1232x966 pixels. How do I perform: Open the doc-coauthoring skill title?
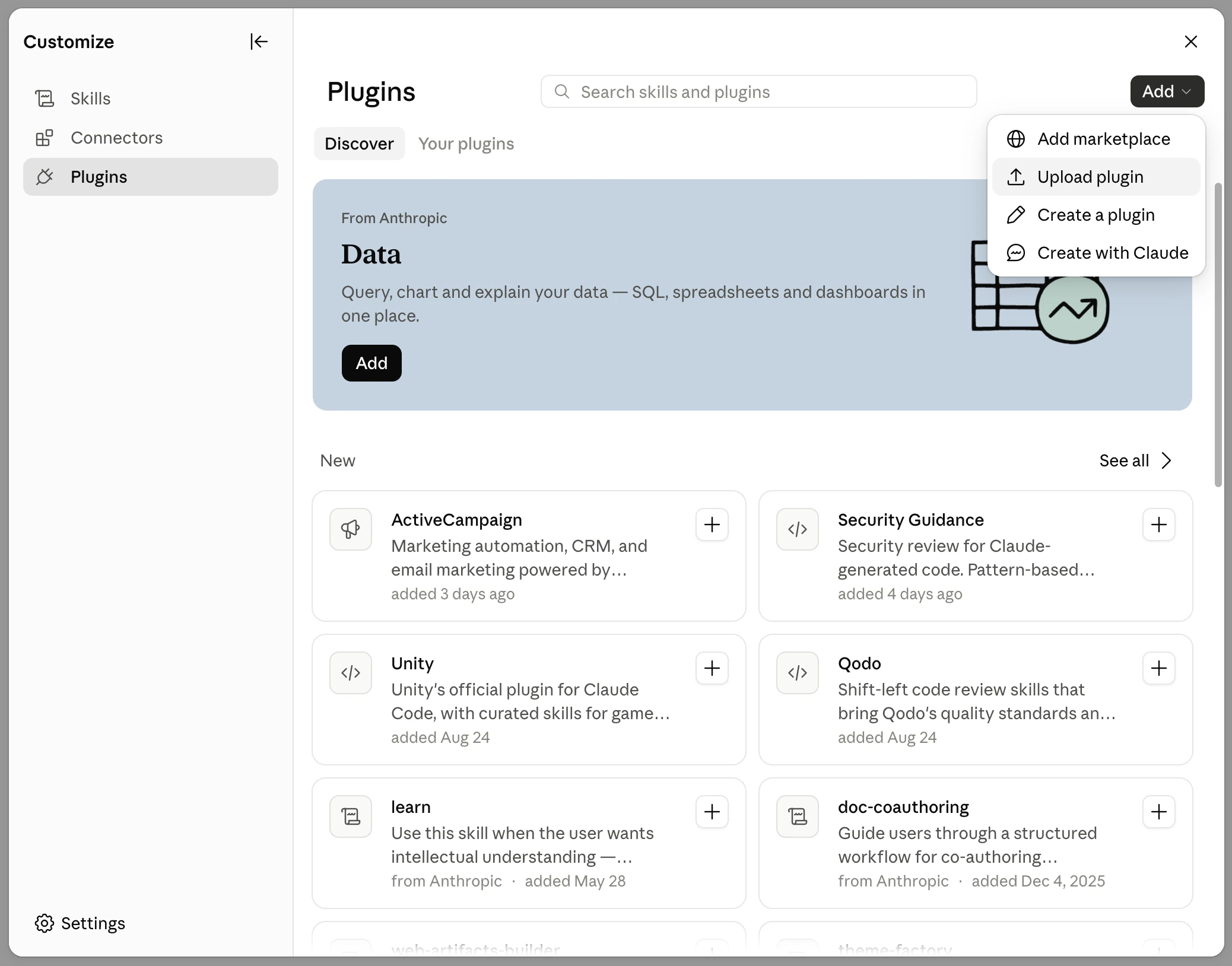coord(903,807)
